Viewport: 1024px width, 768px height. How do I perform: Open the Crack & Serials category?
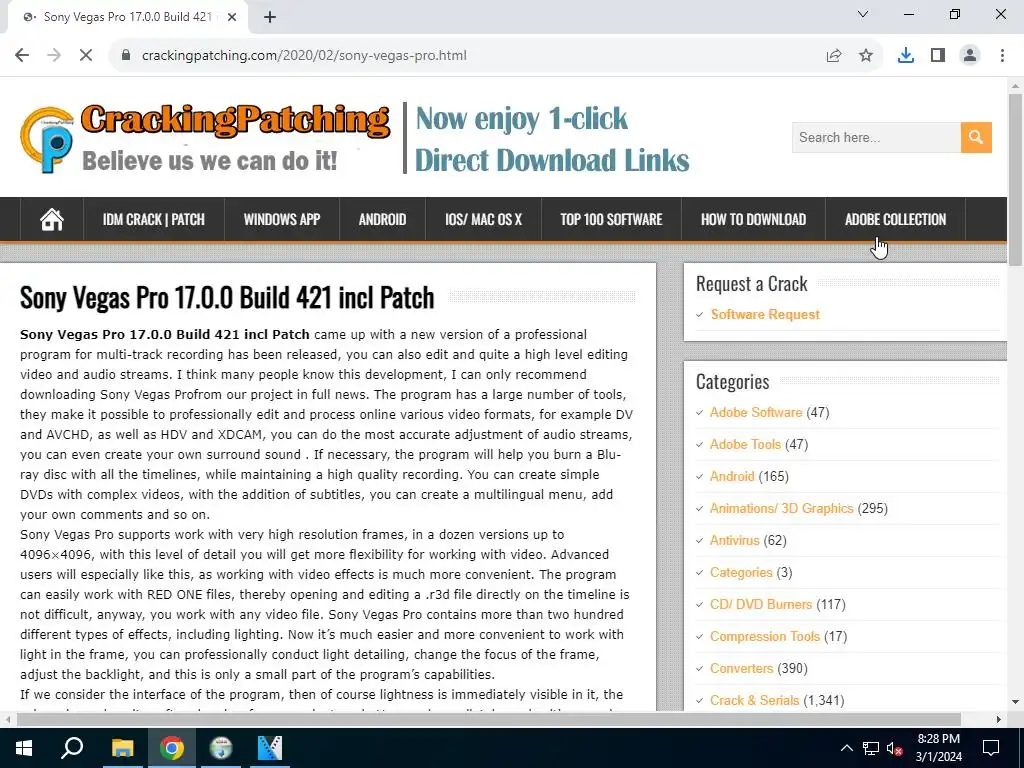(754, 700)
